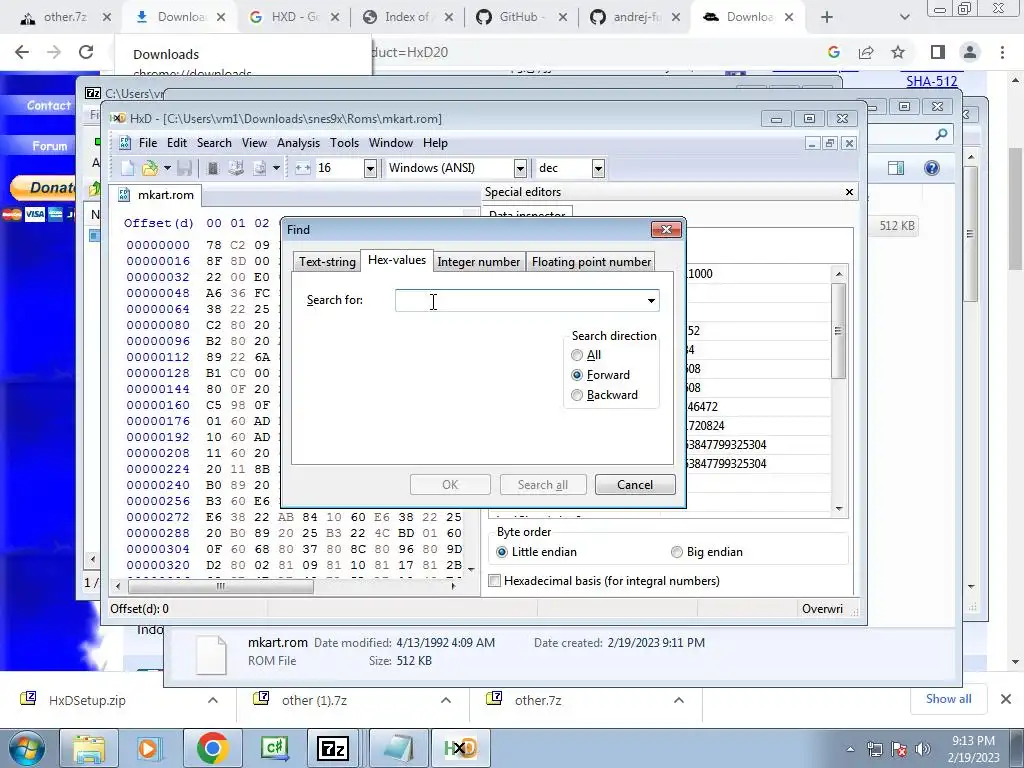The height and width of the screenshot is (768, 1024).
Task: Open the bytes per row 16 dropdown
Action: 370,168
